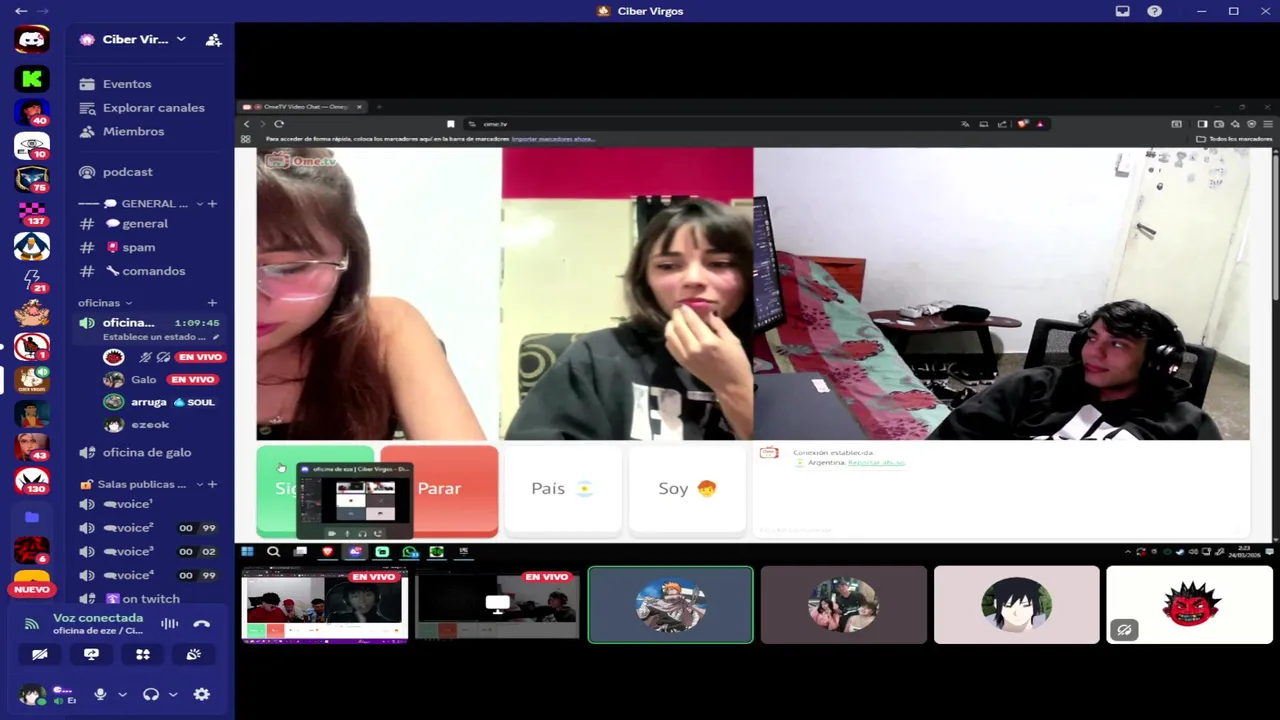Open second EN VIVO stream thumbnail
Image resolution: width=1280 pixels, height=720 pixels.
[x=497, y=605]
